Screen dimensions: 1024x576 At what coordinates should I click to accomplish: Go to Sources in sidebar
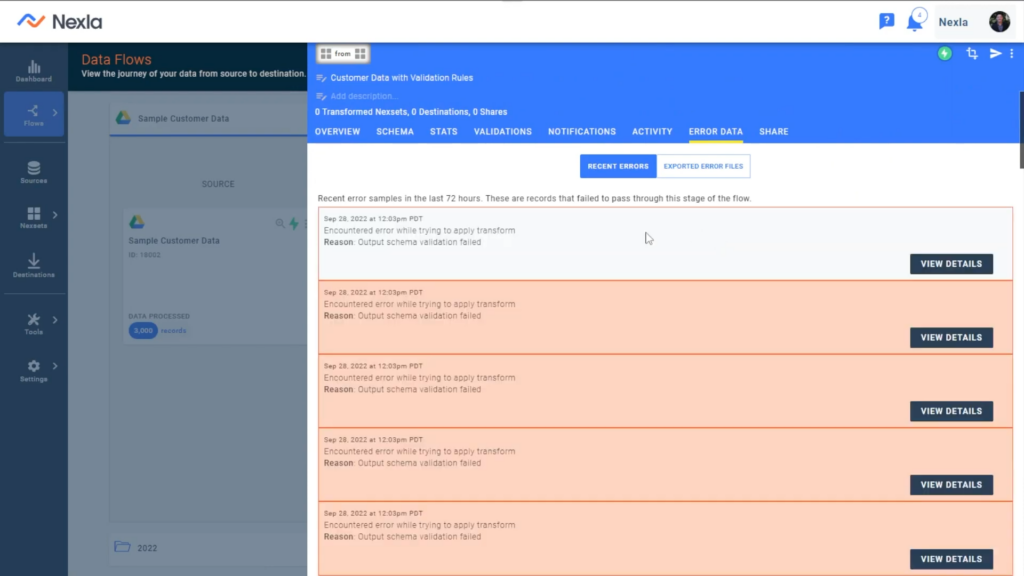pos(33,172)
